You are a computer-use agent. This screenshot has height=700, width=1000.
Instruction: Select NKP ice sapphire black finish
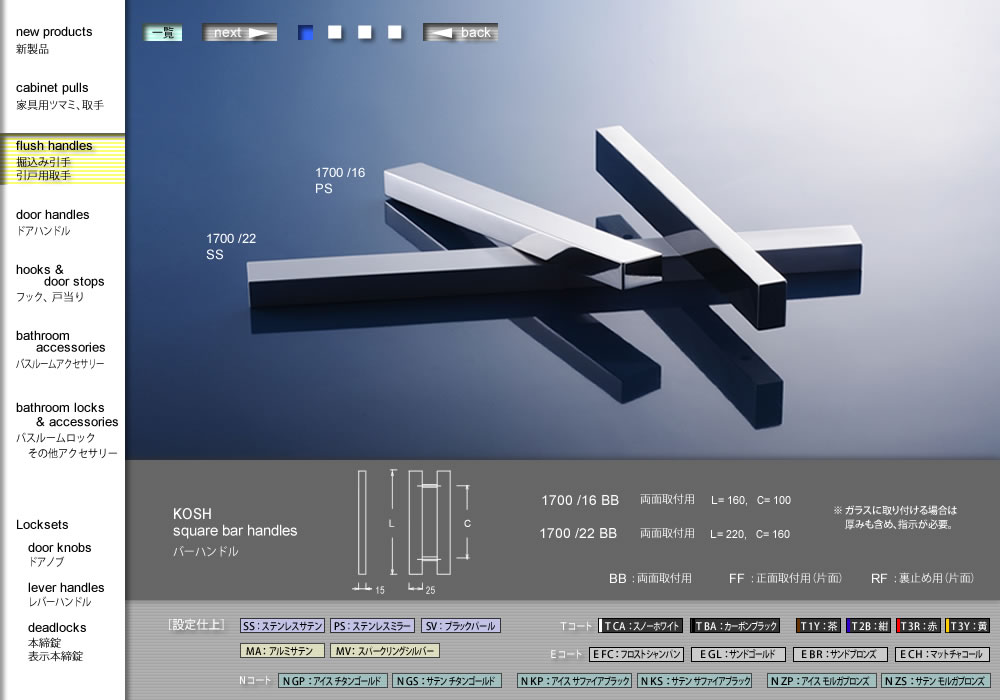click(x=575, y=681)
